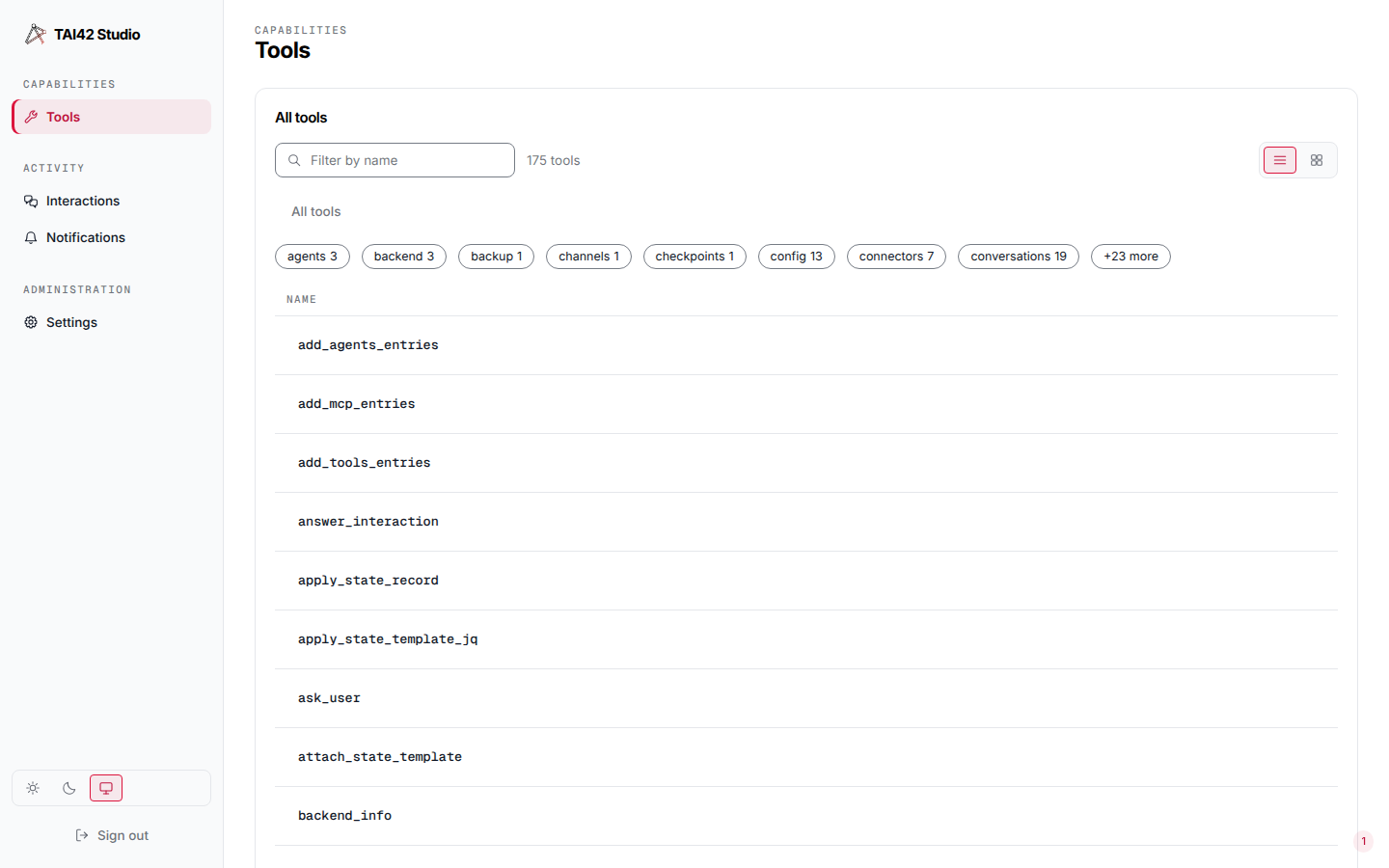Open the add_mcp_entries tool row
Screen dimensions: 1389x868
pyautogui.click(x=806, y=404)
